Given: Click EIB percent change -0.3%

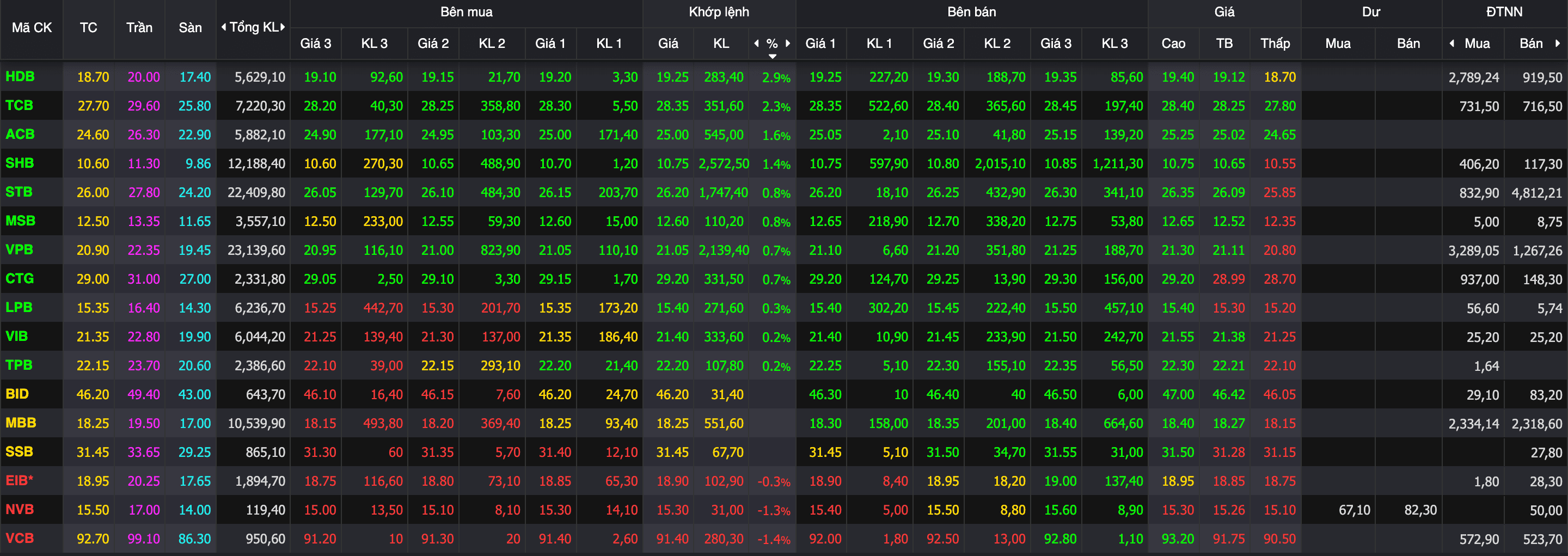Looking at the screenshot, I should 774,482.
